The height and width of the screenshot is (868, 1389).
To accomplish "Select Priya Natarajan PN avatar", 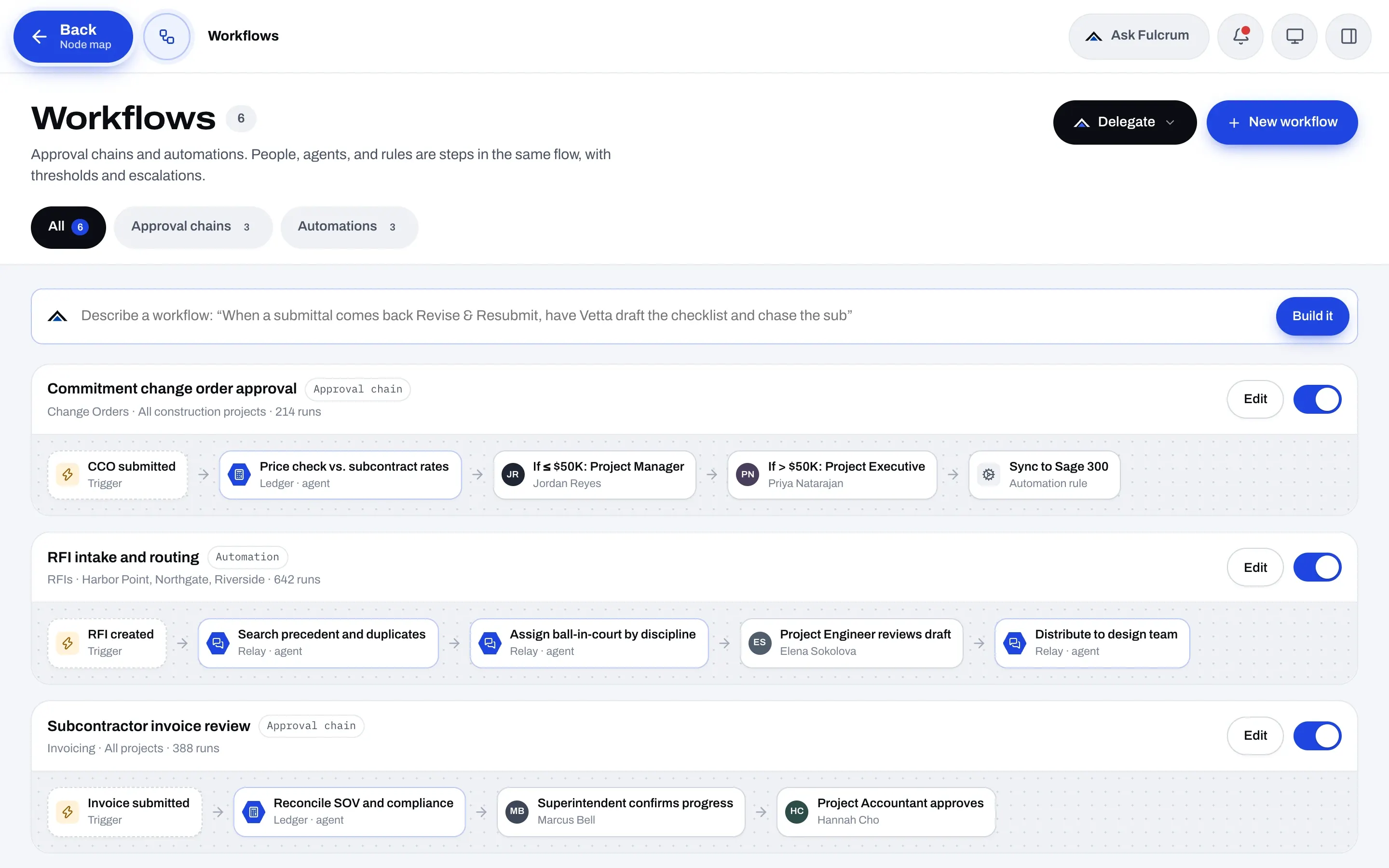I will (x=747, y=475).
